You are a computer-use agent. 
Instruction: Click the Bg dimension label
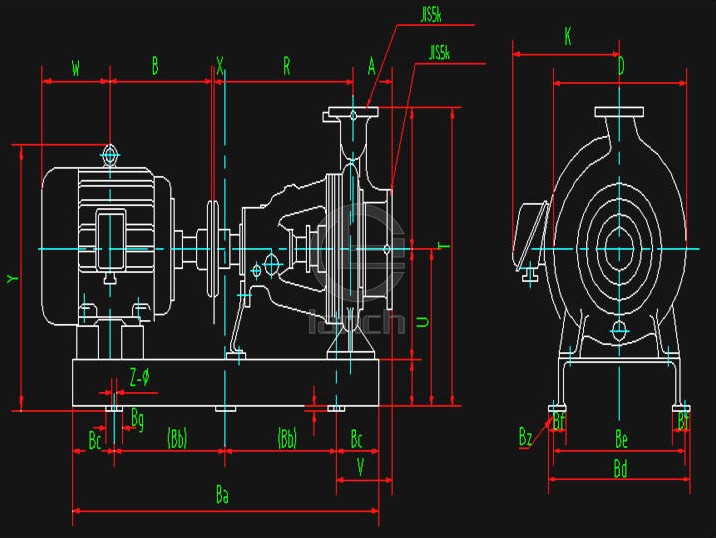(x=137, y=418)
